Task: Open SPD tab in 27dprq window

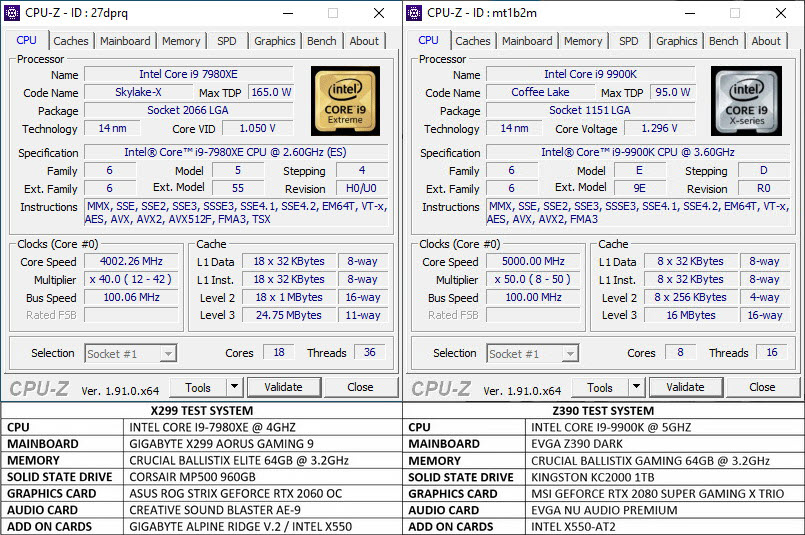Action: (x=227, y=41)
